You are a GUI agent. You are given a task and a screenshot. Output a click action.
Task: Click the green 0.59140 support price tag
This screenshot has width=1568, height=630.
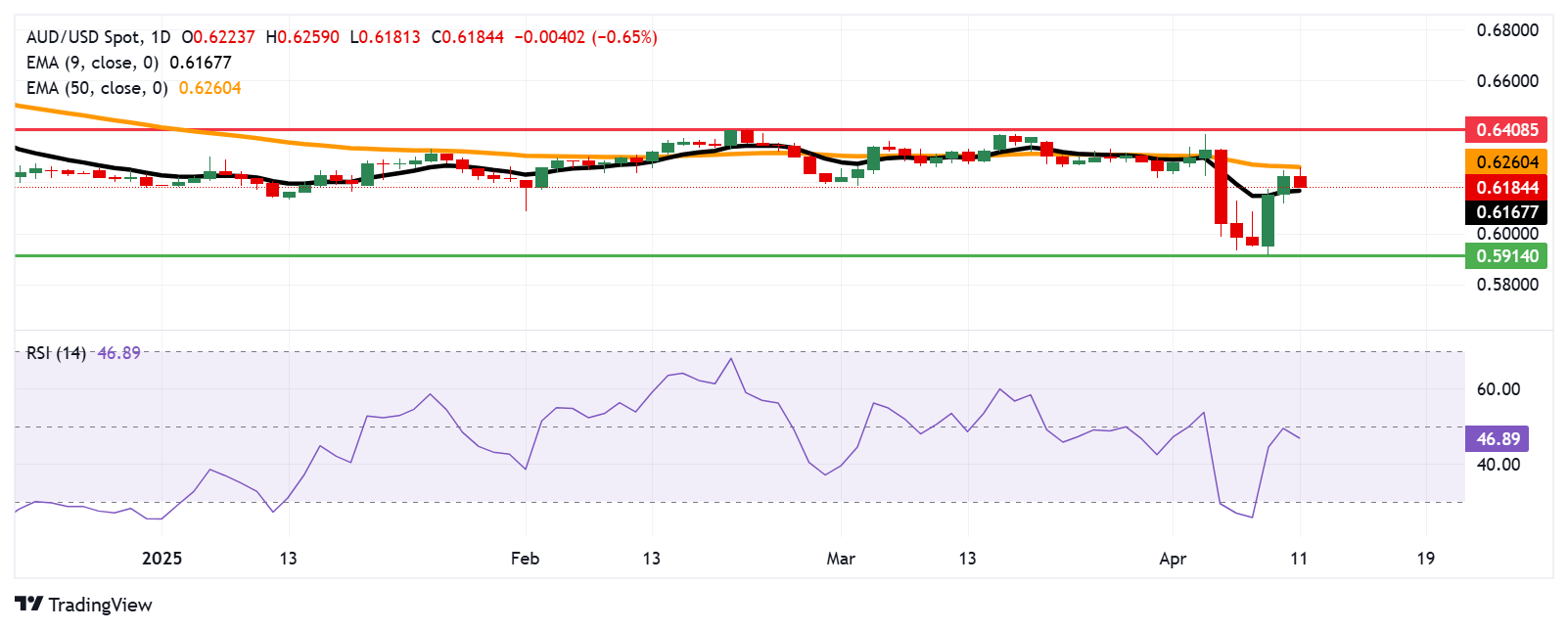(x=1506, y=256)
